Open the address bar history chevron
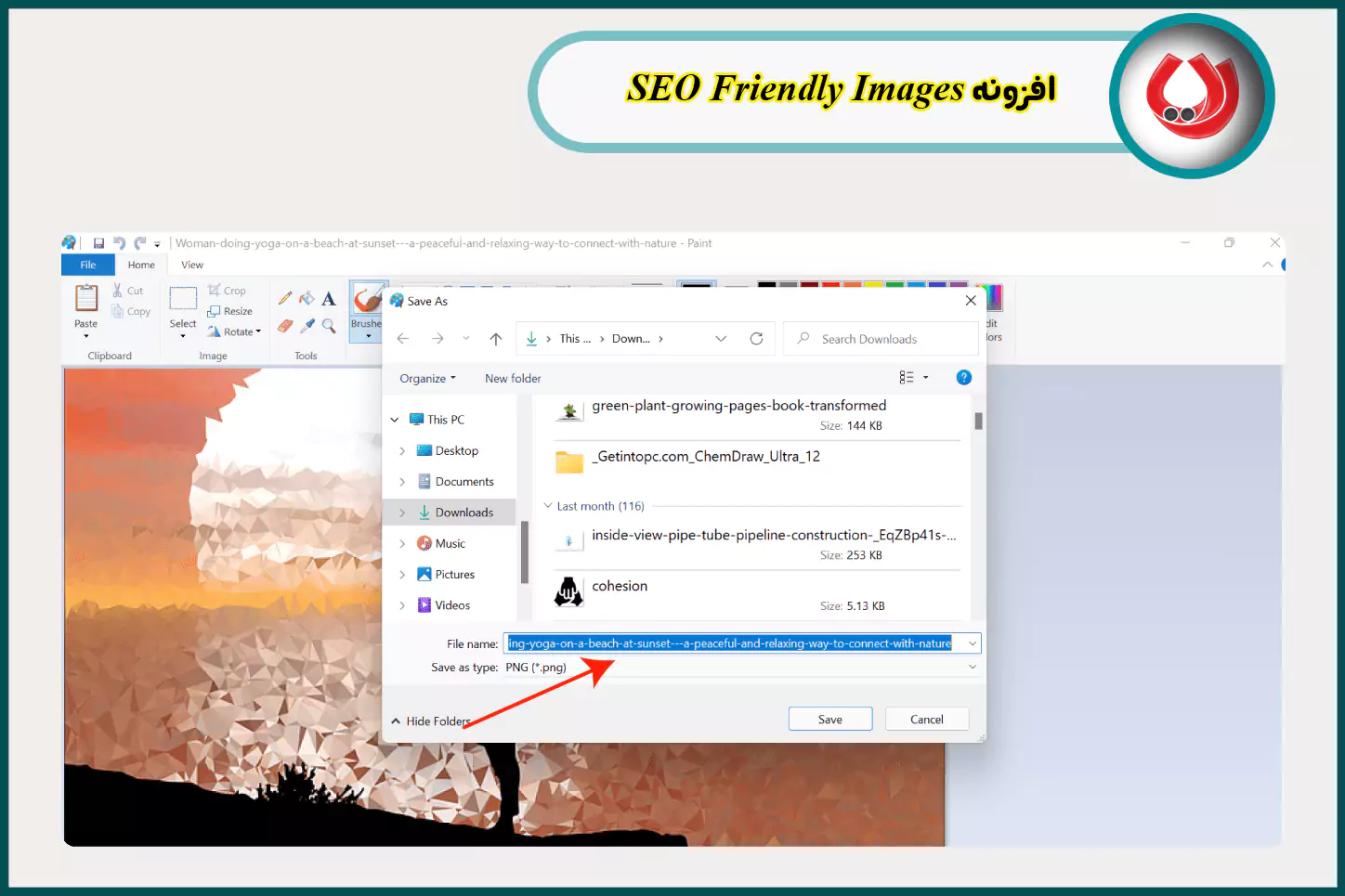 click(722, 338)
